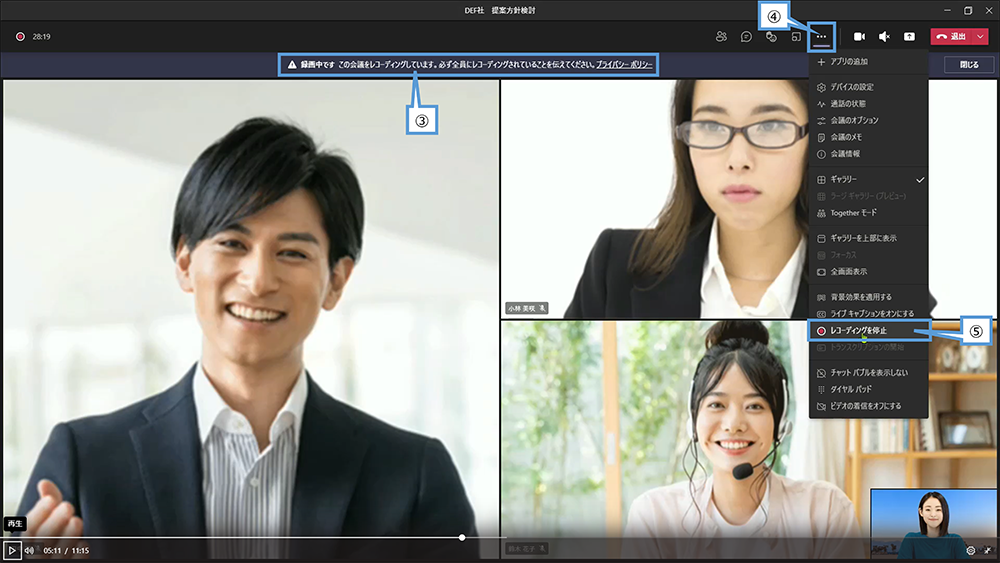
Task: Open デバイスの設定 menu entry
Action: tap(868, 87)
